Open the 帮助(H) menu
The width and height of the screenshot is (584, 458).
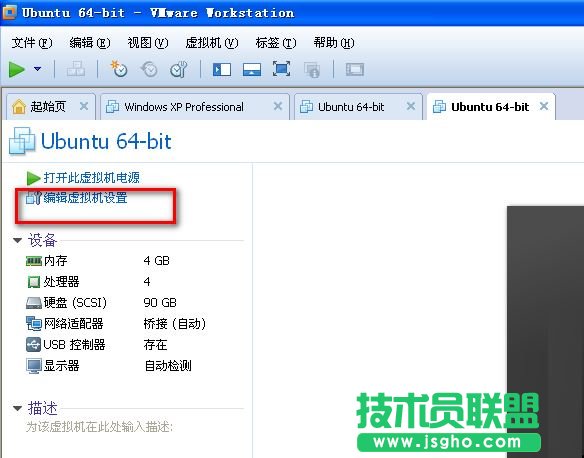[334, 43]
